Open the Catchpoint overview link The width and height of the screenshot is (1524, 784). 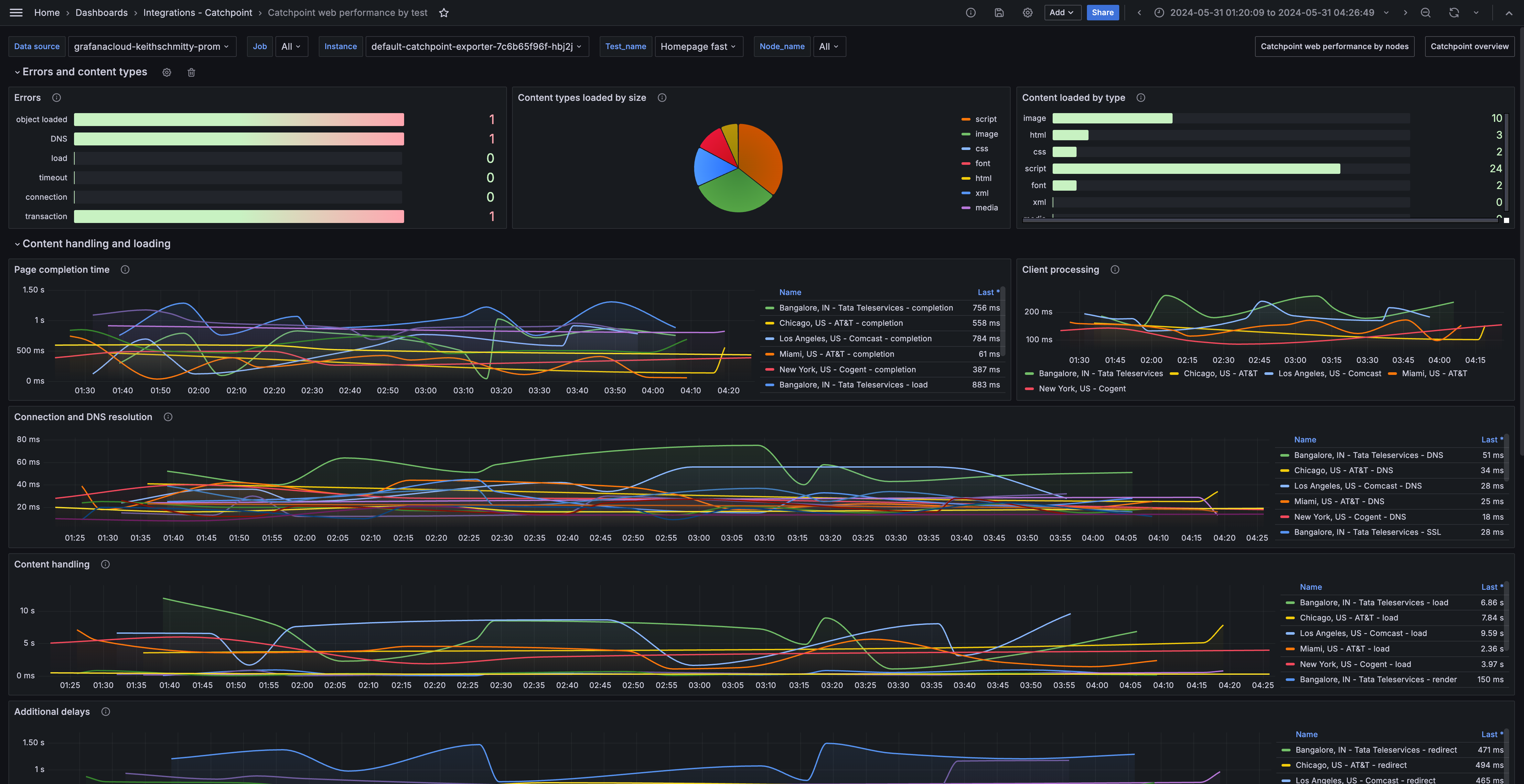click(x=1470, y=46)
